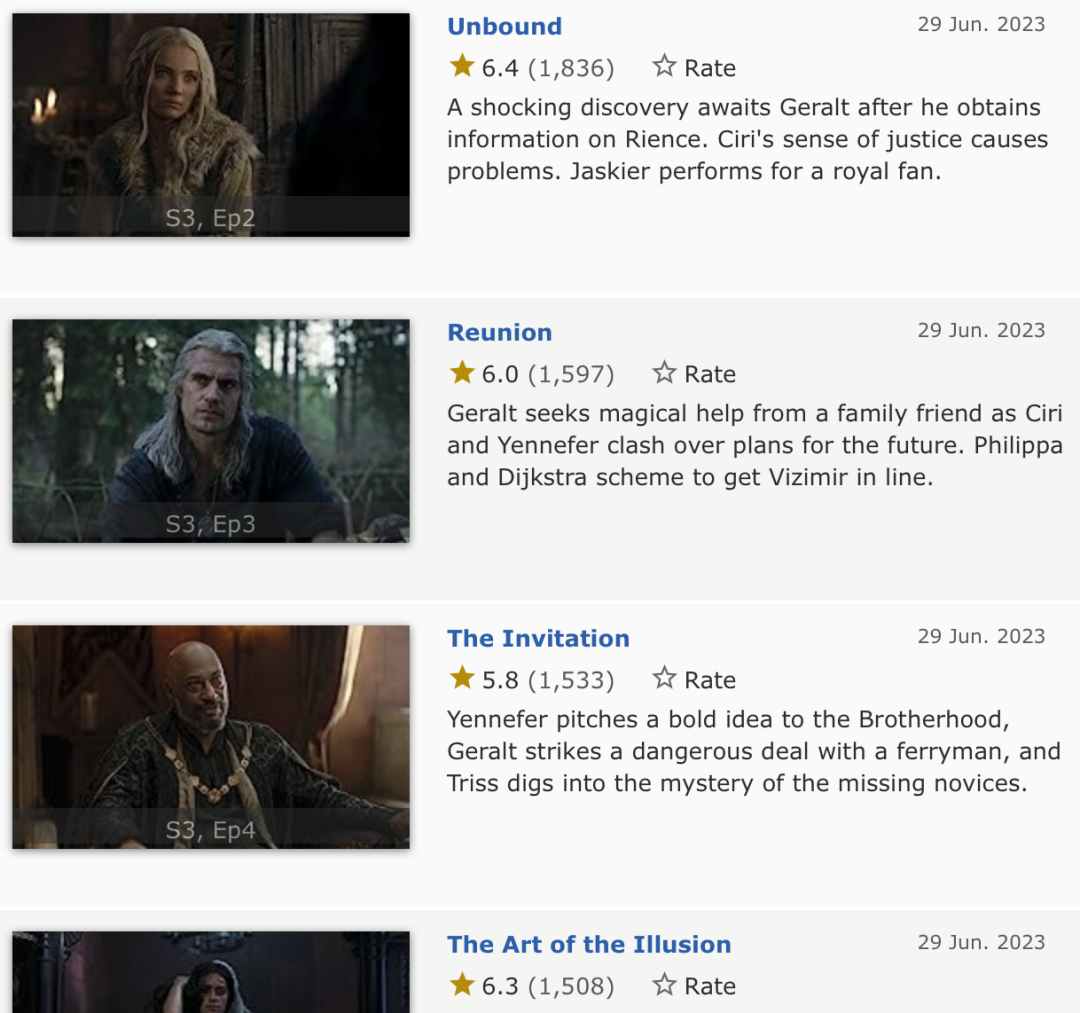Click the gold star beside 6.3 rating
The width and height of the screenshot is (1080, 1013).
(462, 984)
